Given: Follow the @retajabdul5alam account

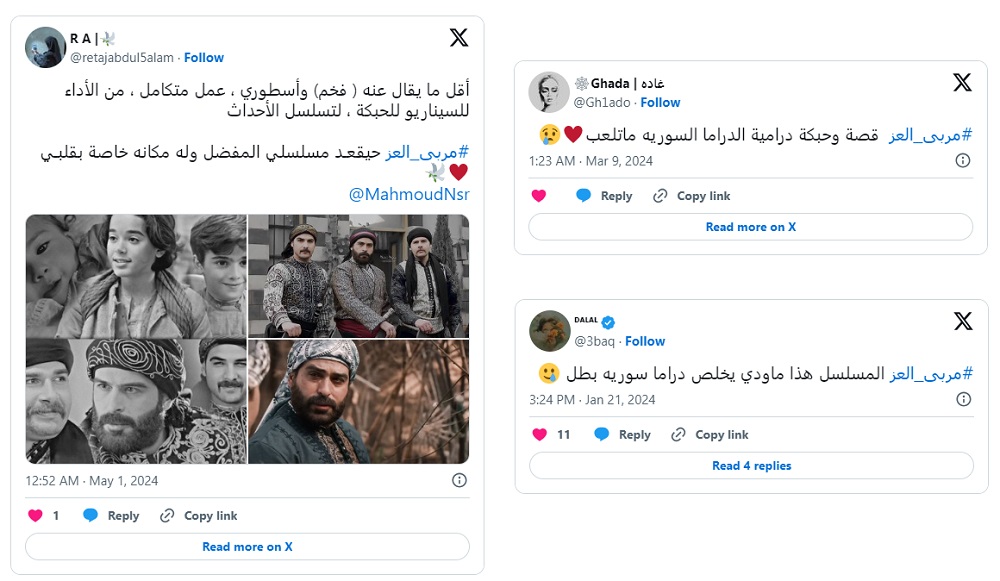Looking at the screenshot, I should point(203,57).
